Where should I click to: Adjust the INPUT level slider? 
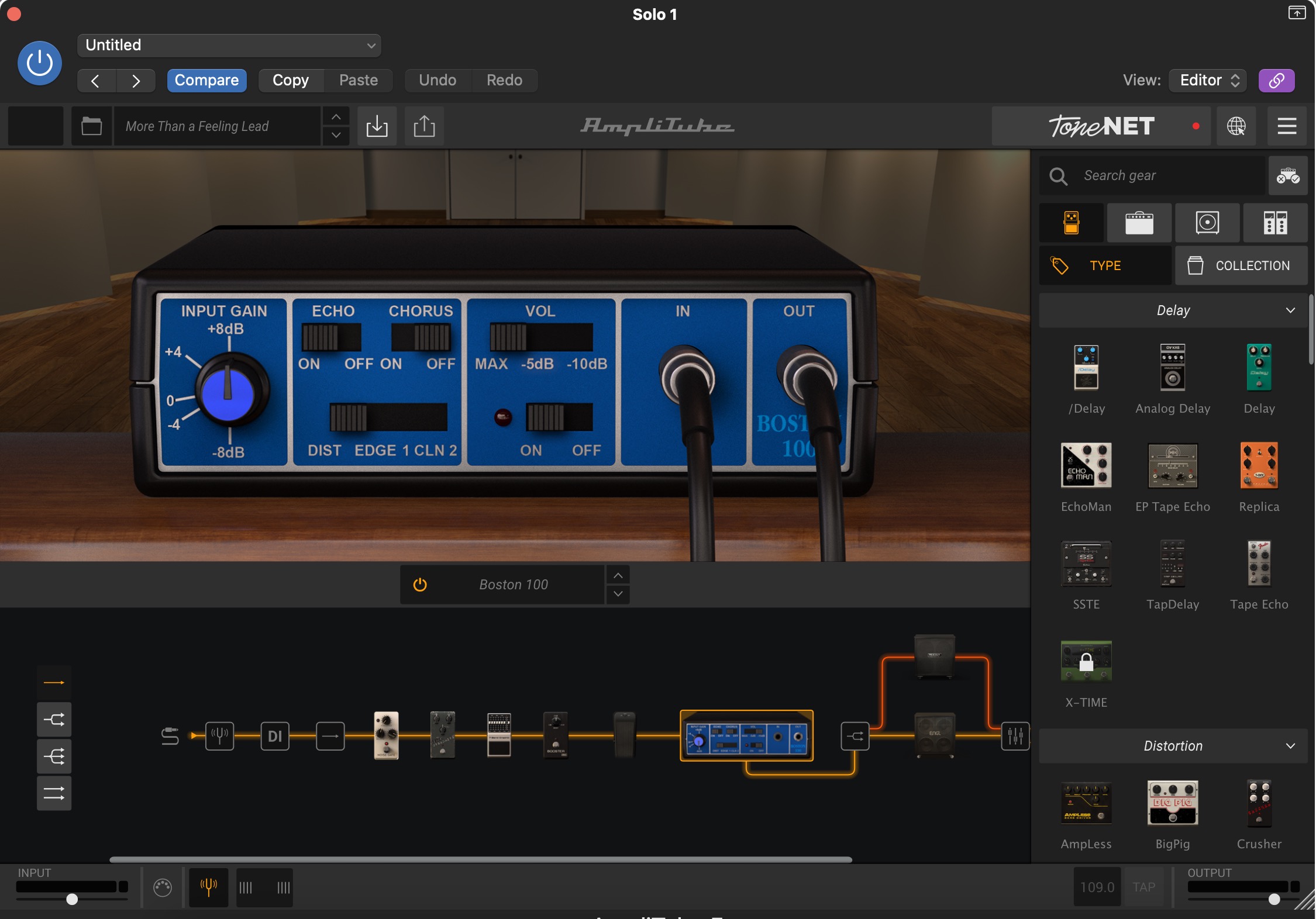point(72,899)
